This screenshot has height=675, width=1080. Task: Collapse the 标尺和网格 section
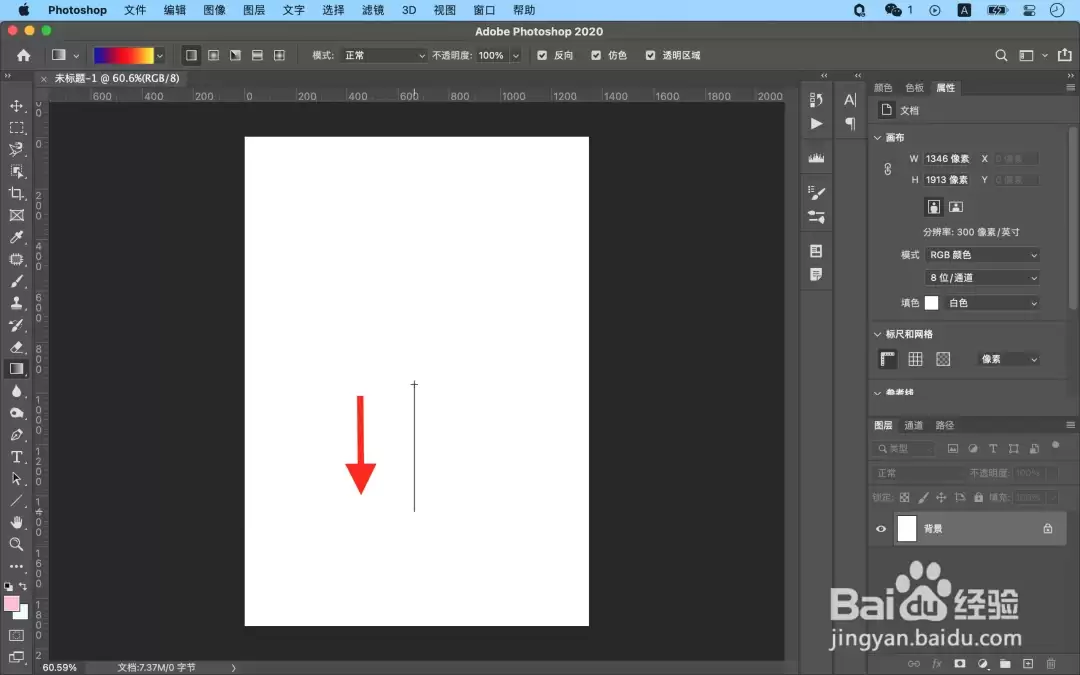pos(878,334)
